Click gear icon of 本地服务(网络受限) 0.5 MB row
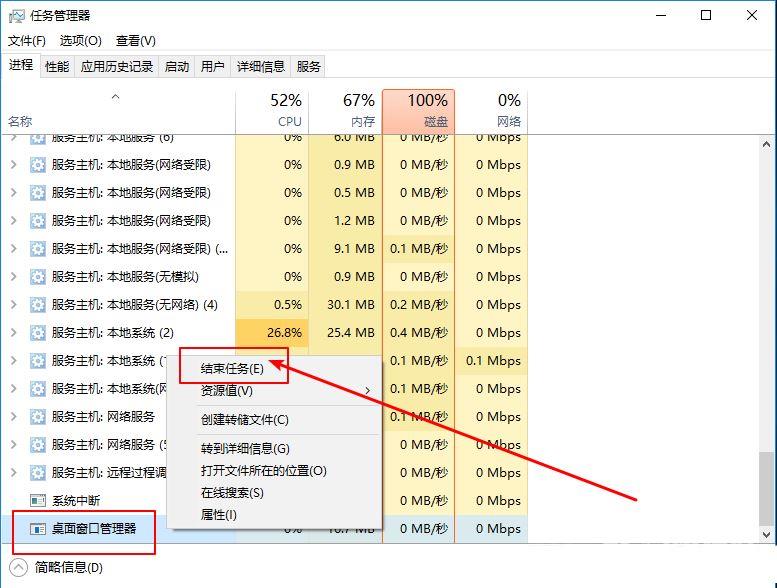Screen dimensions: 777x588 tap(38, 193)
